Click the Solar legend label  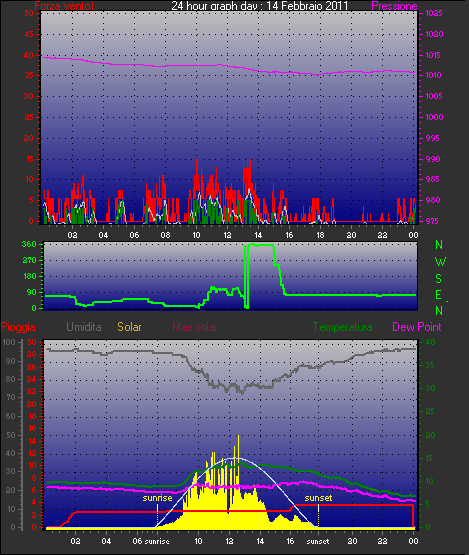point(129,327)
